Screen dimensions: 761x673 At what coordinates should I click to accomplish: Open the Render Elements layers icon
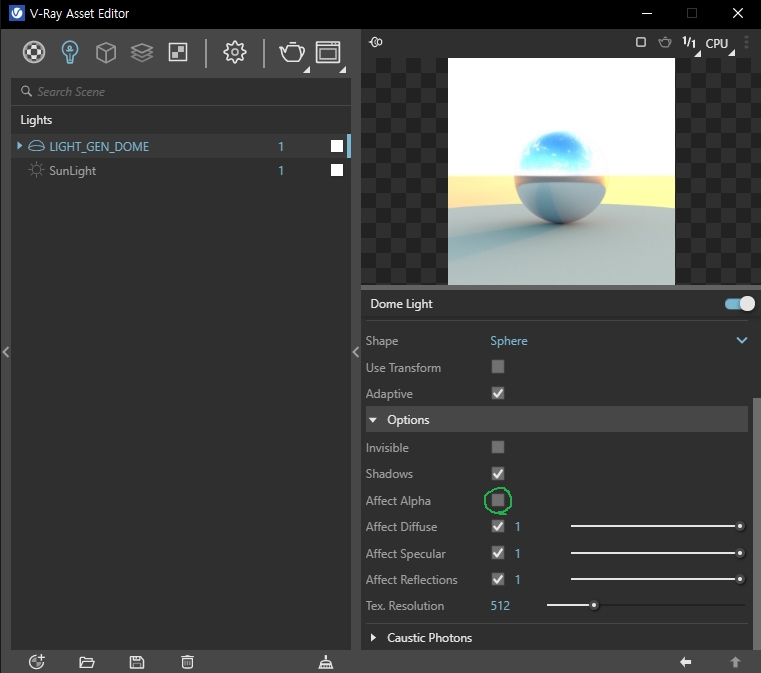142,52
